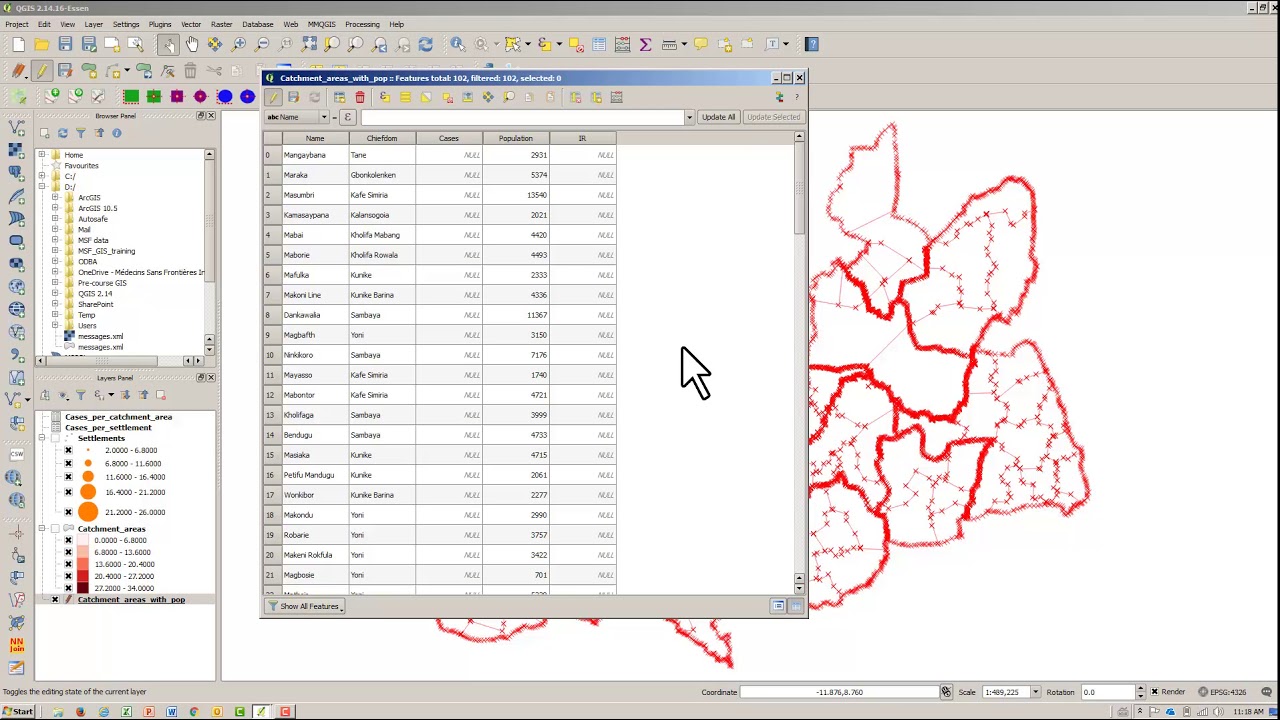
Task: Open the Plugins menu
Action: (x=159, y=24)
